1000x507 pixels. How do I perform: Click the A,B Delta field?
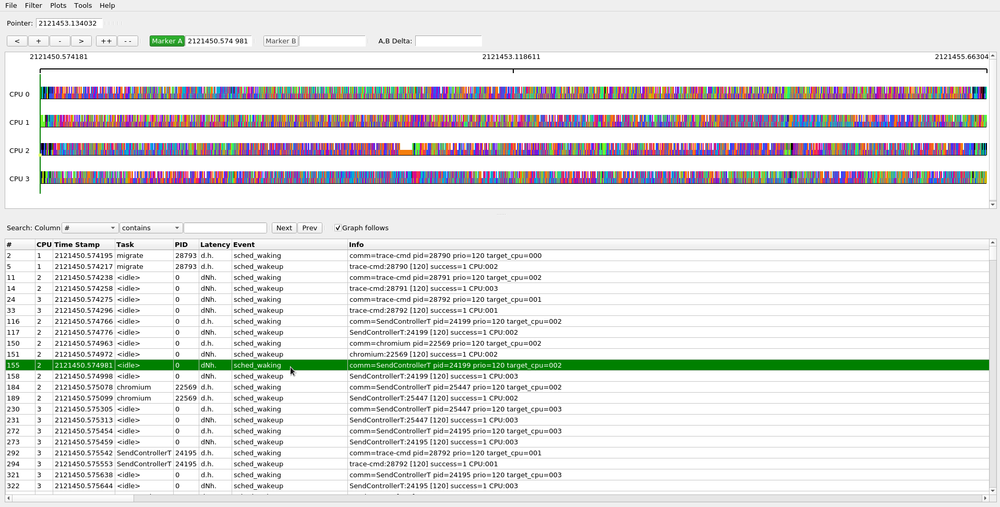(x=448, y=41)
